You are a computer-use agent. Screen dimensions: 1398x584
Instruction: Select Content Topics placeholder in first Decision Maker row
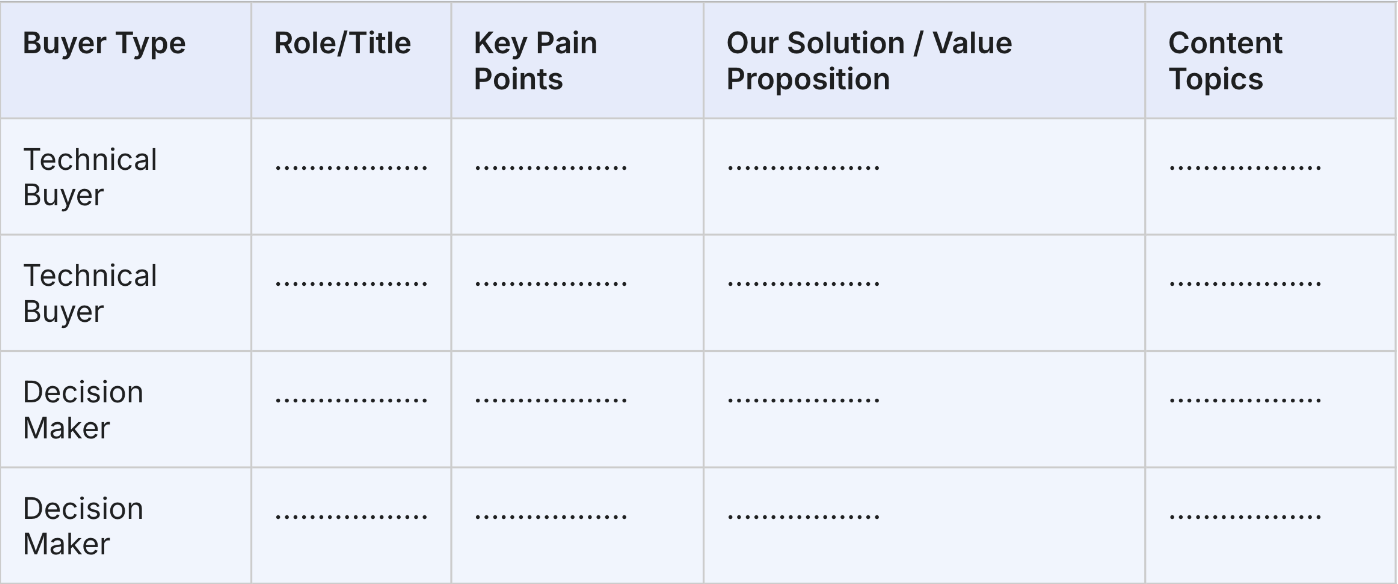[1245, 399]
